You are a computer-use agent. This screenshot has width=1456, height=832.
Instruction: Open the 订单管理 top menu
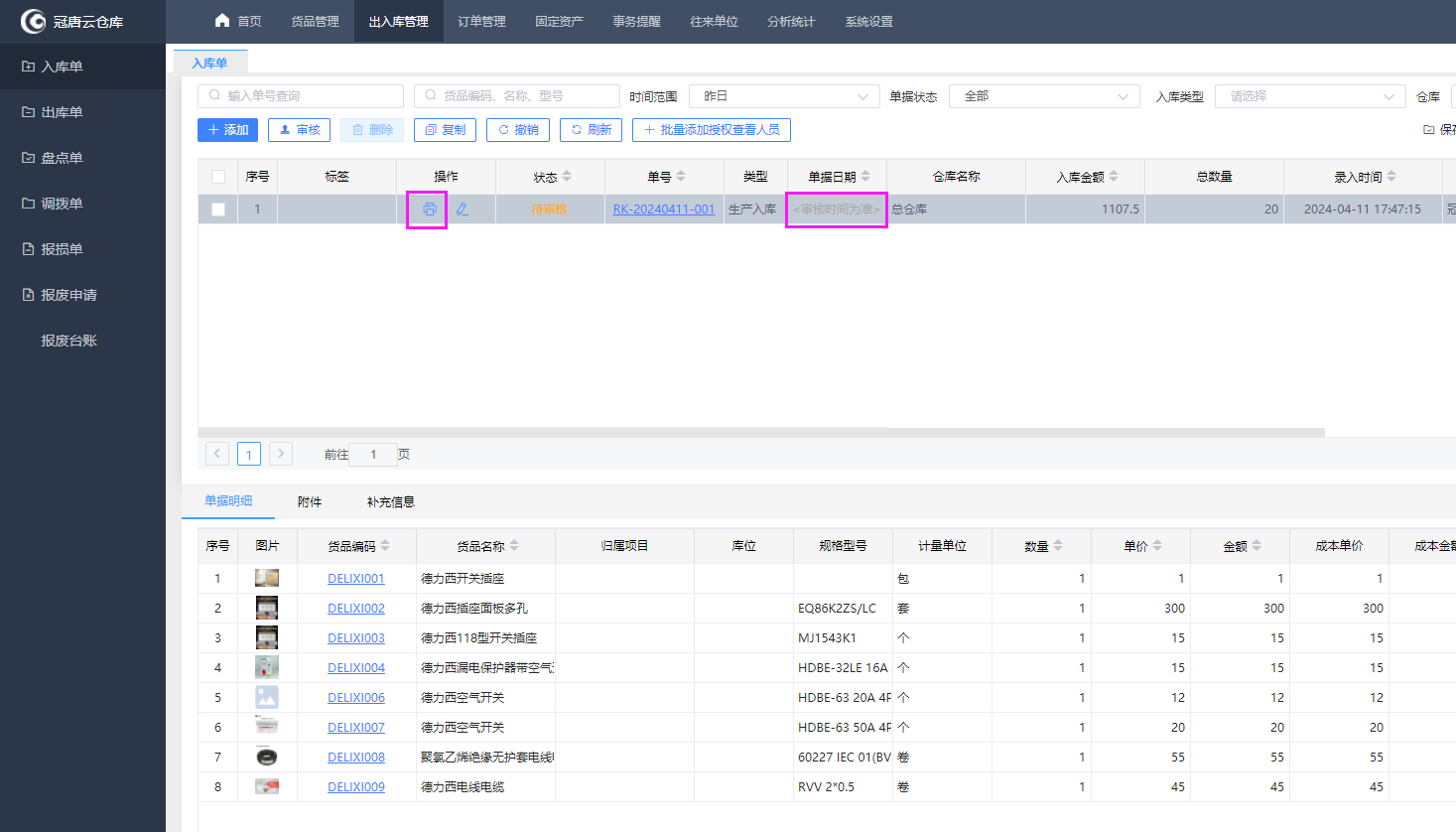pos(481,21)
